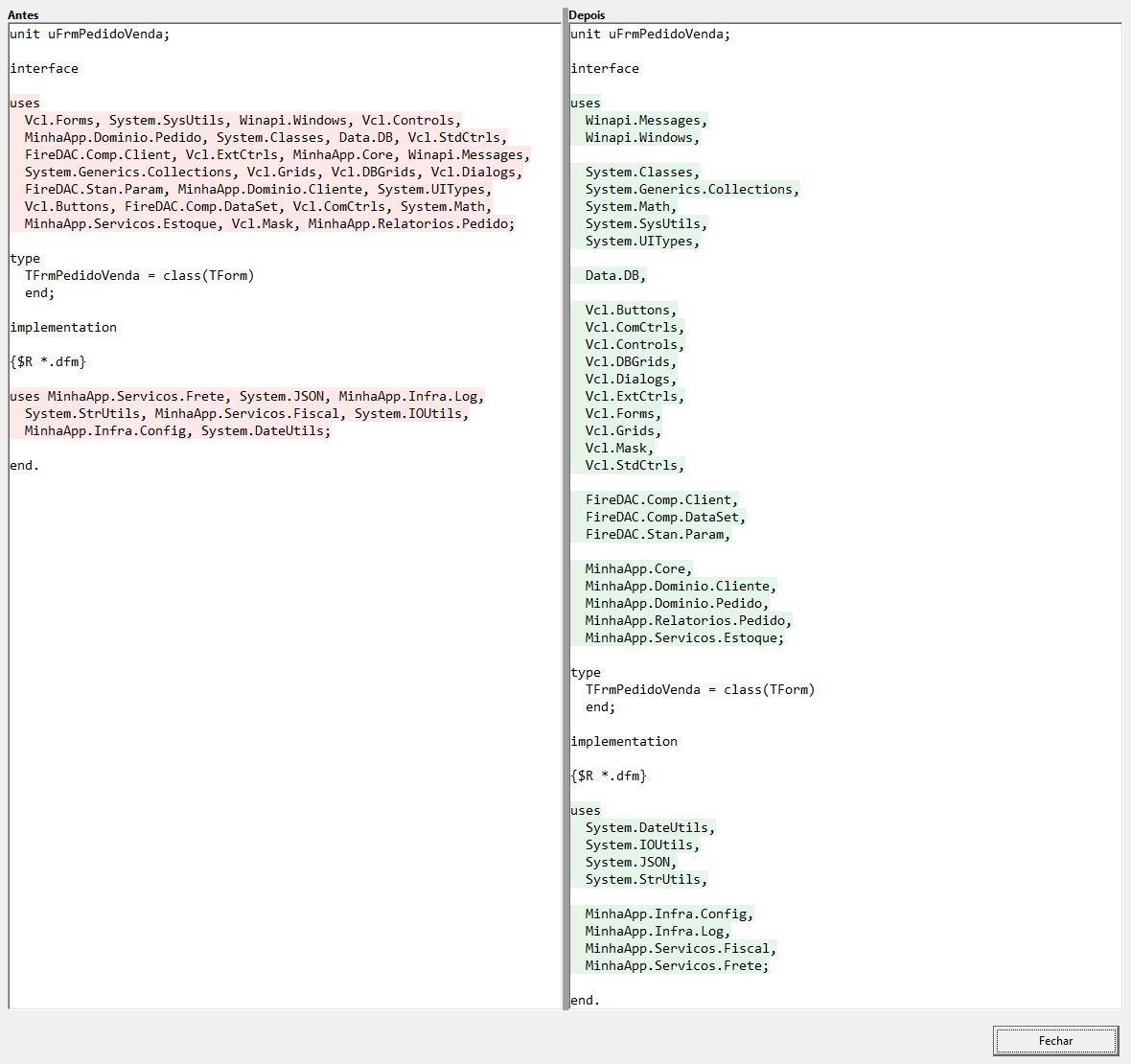The image size is (1131, 1064).
Task: Select "unit uFrmPedidoVenda;" line in Depois pane
Action: 650,34
